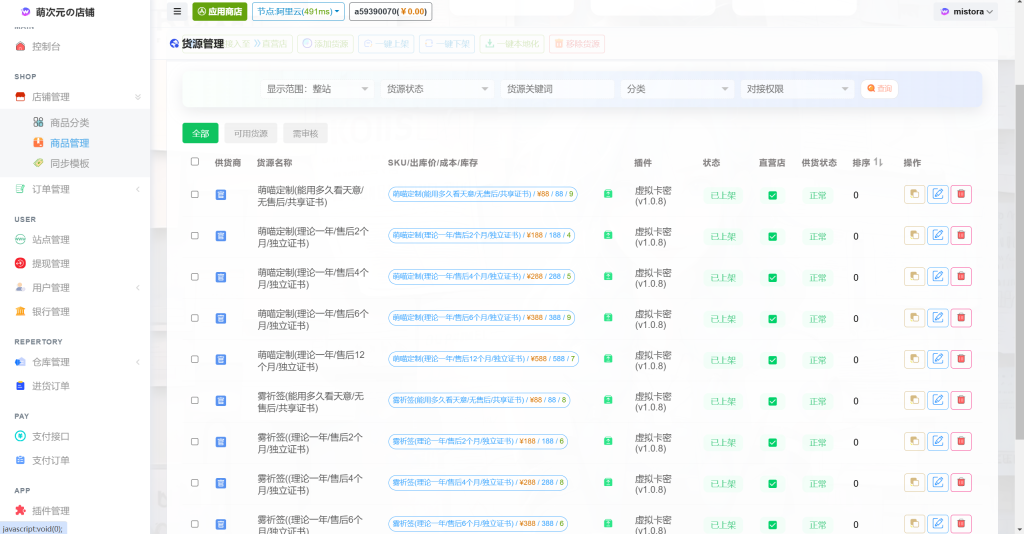The height and width of the screenshot is (534, 1024).
Task: Open the mistora user menu
Action: point(967,12)
